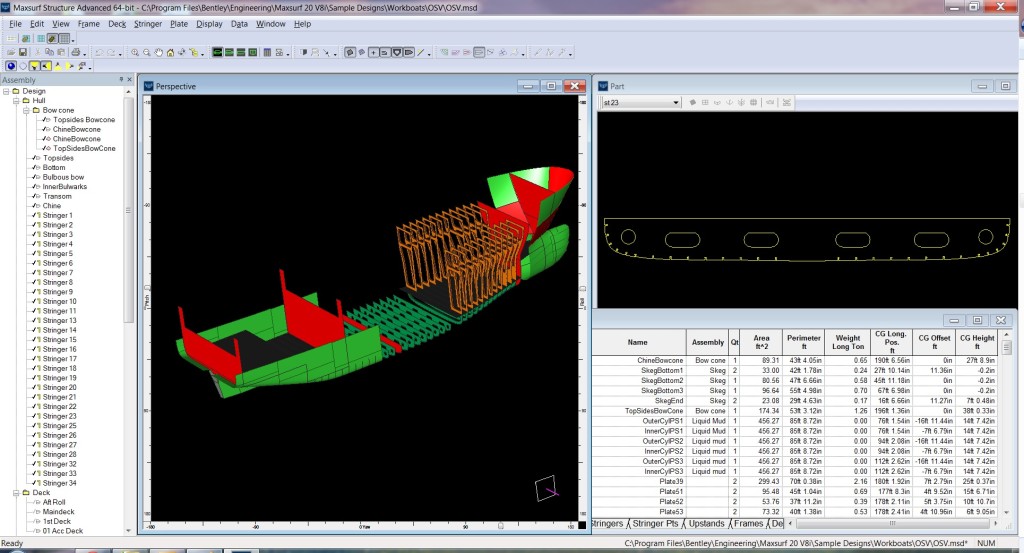Viewport: 1024px width, 553px height.
Task: Click the last icon in Part window toolbar
Action: (787, 103)
